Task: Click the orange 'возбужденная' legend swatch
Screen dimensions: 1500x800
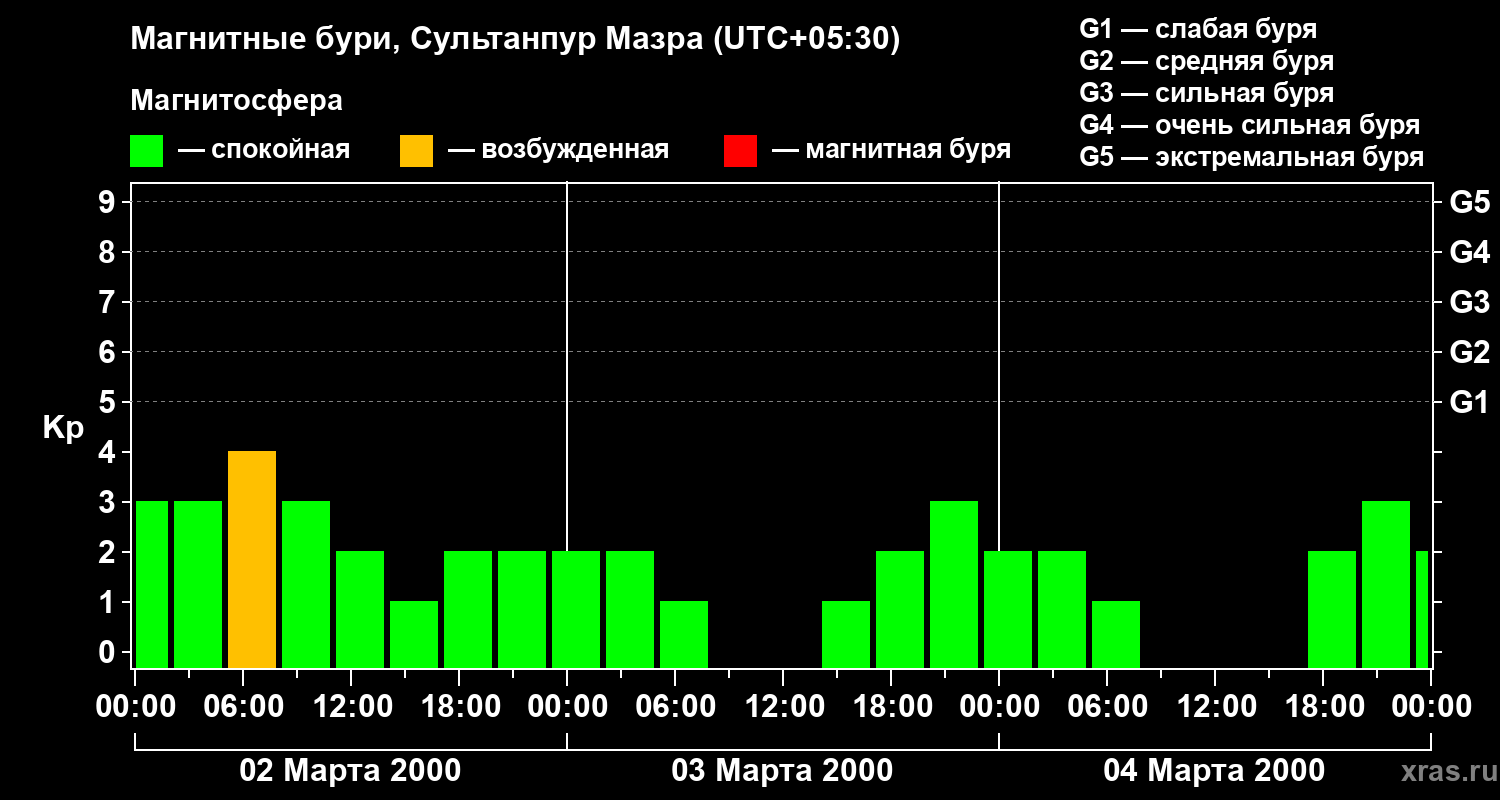Action: (416, 151)
